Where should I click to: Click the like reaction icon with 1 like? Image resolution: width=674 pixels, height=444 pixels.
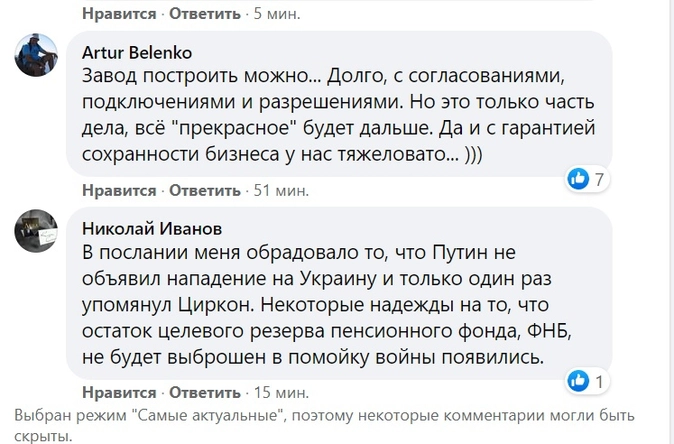click(x=578, y=381)
